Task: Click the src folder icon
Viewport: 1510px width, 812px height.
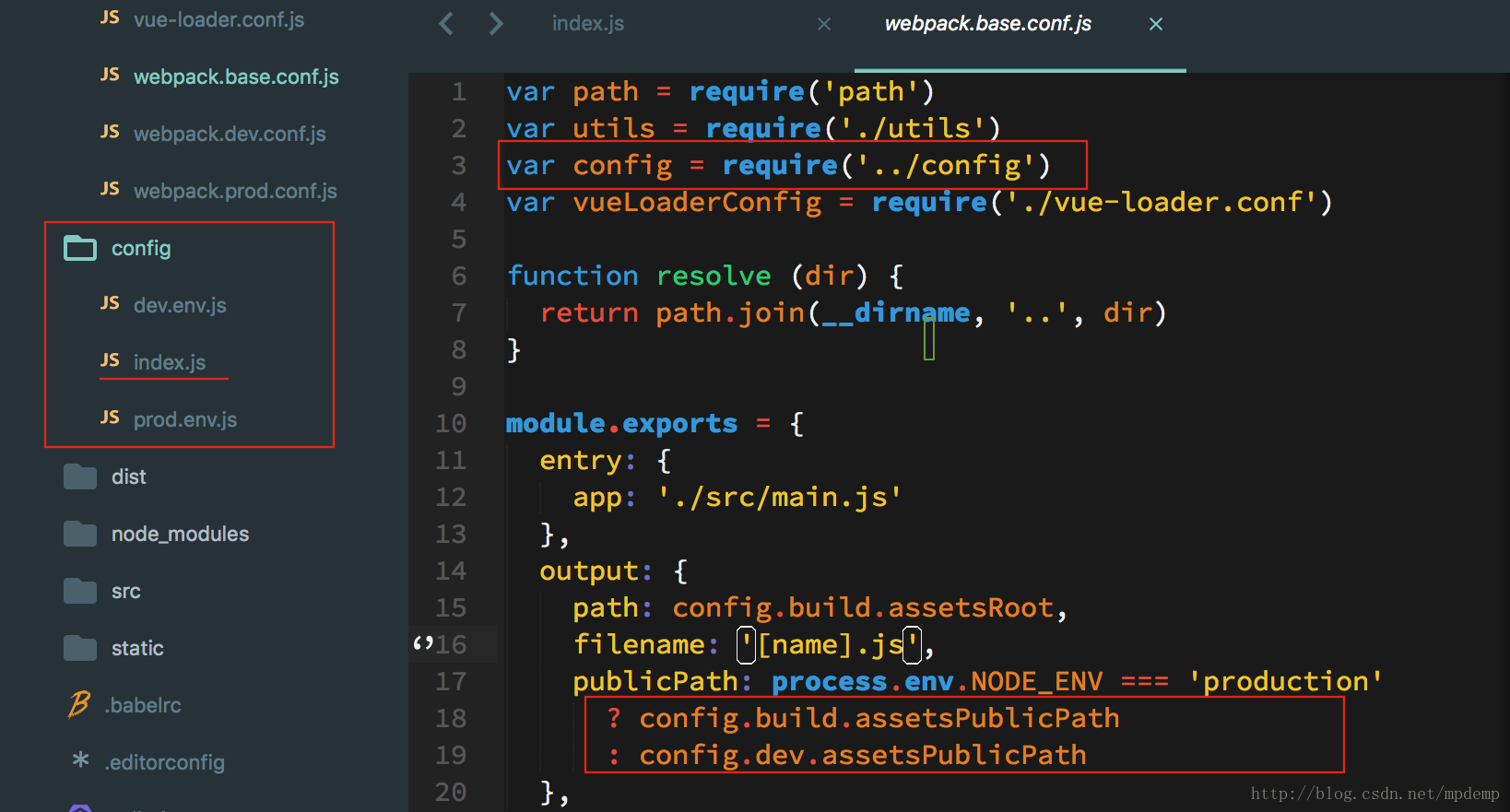Action: pyautogui.click(x=80, y=591)
